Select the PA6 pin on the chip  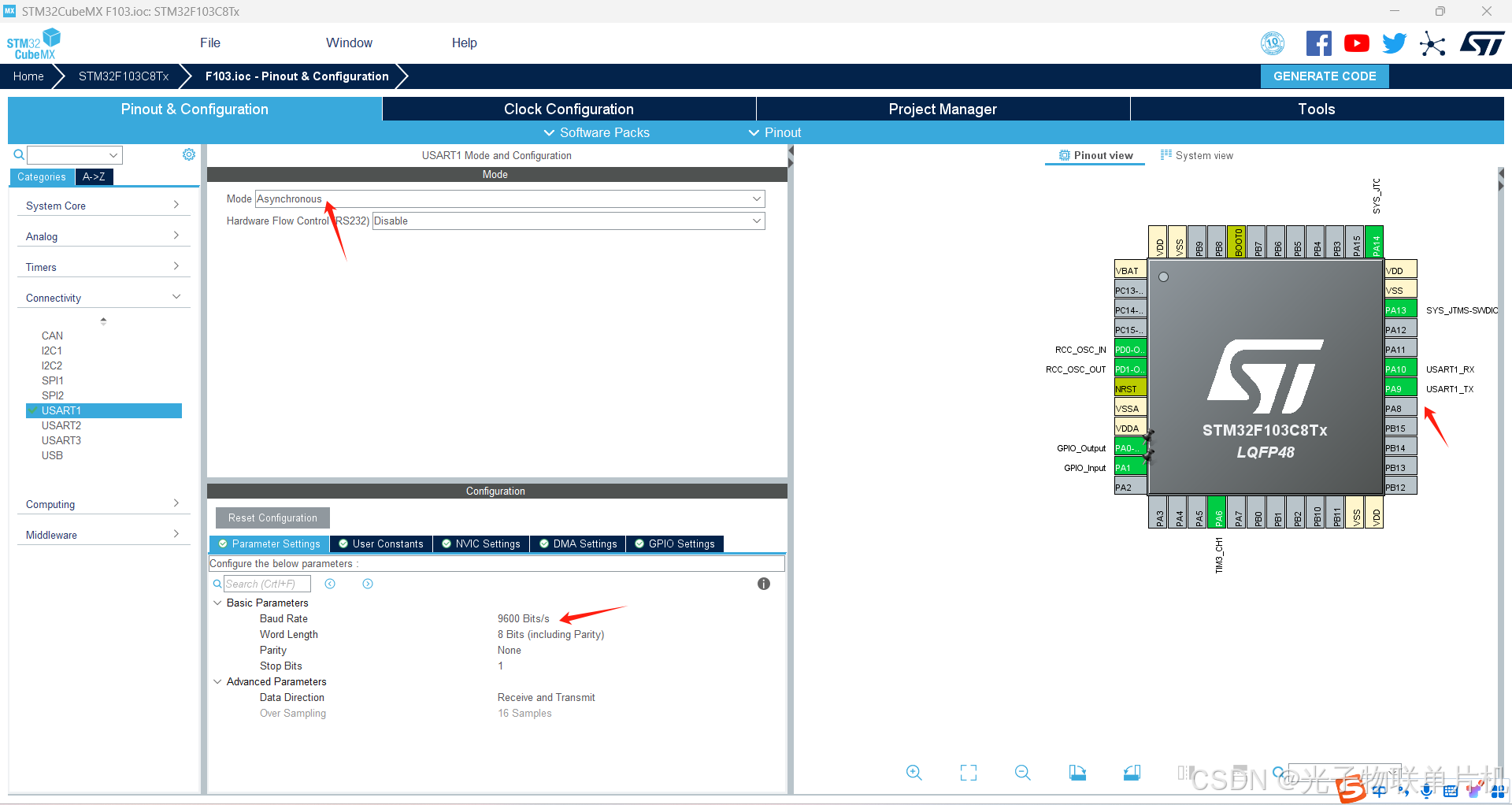[x=1217, y=512]
